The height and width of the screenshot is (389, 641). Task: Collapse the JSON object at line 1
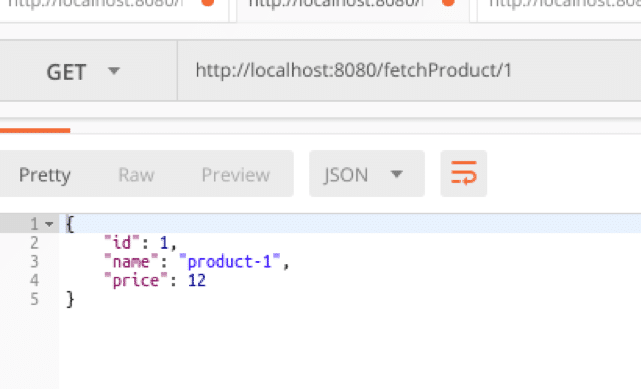[49, 224]
